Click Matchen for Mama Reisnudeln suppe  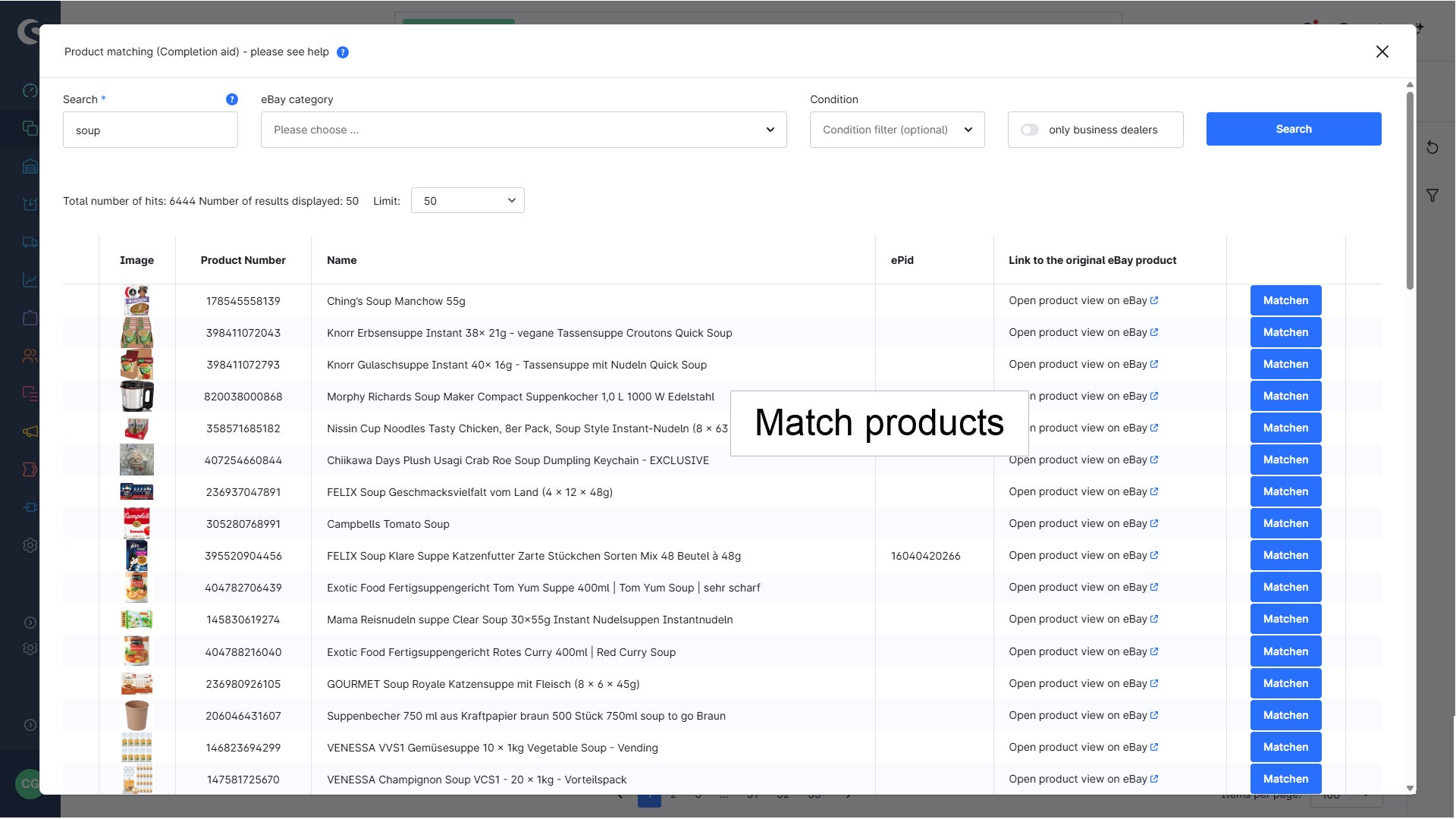1285,619
